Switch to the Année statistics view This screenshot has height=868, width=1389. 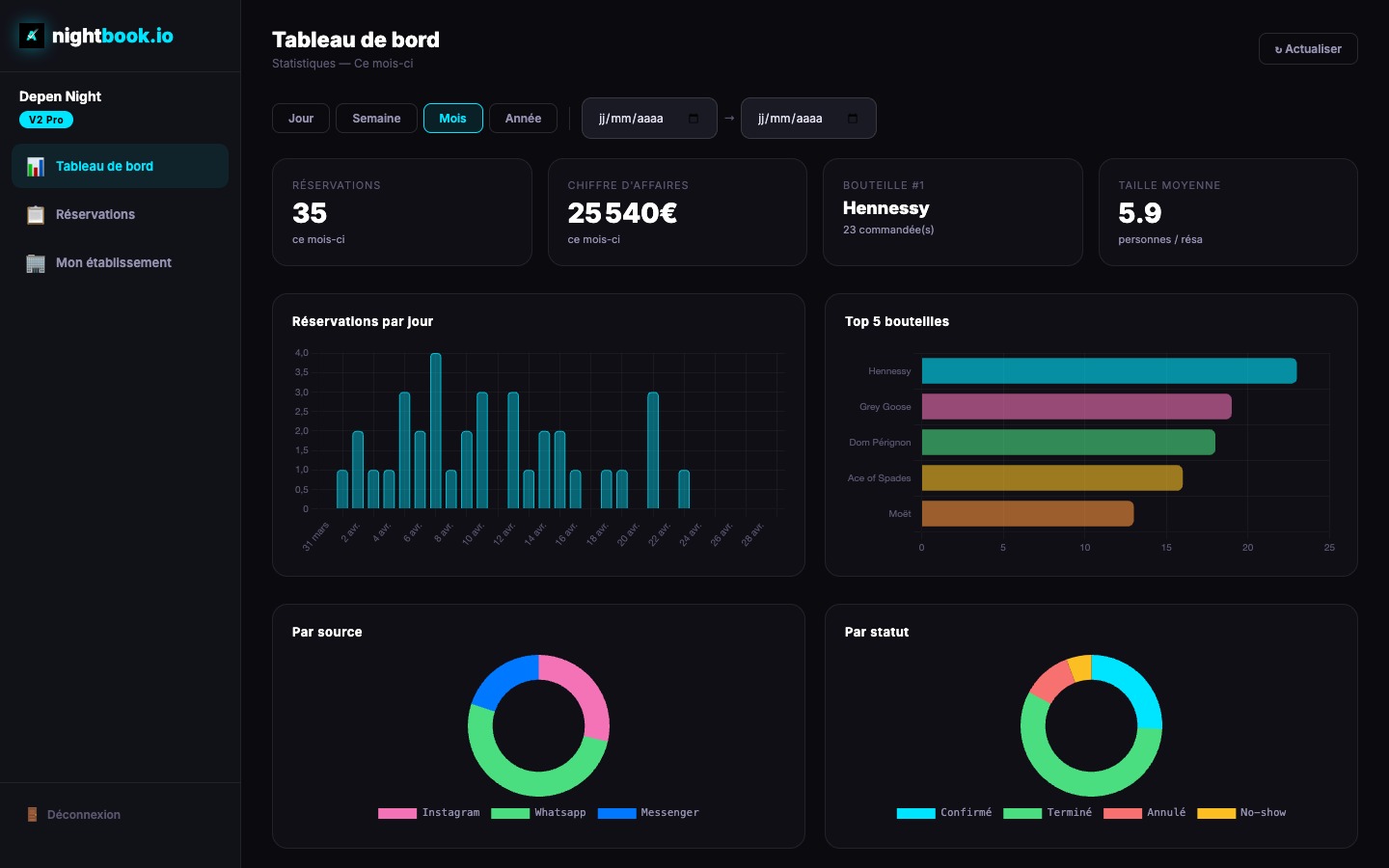(523, 118)
